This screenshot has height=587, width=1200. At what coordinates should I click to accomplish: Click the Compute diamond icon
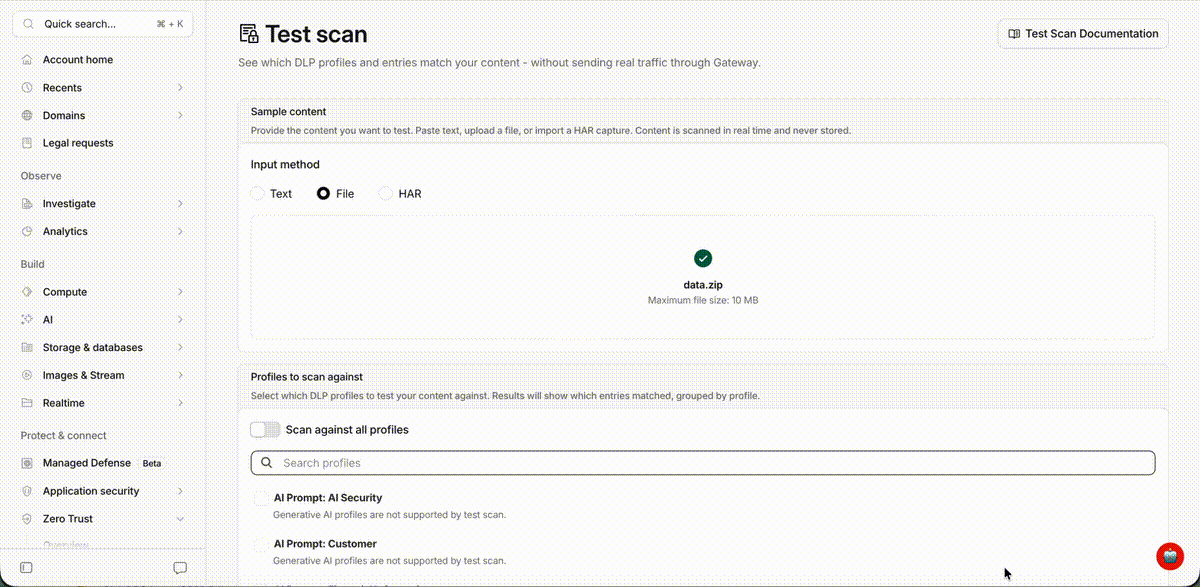(27, 292)
